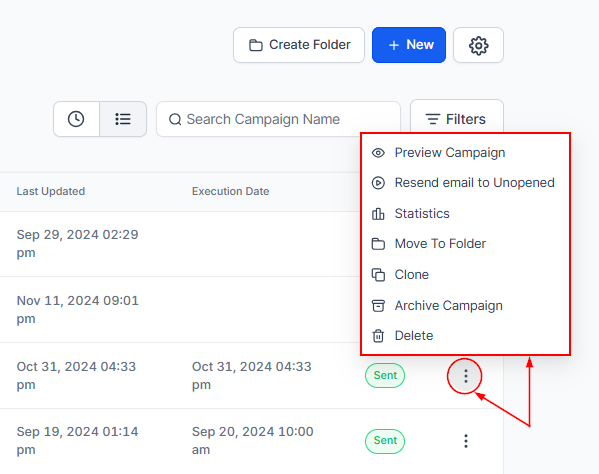Click the Create Folder button
Image resolution: width=599 pixels, height=474 pixels.
pos(299,45)
